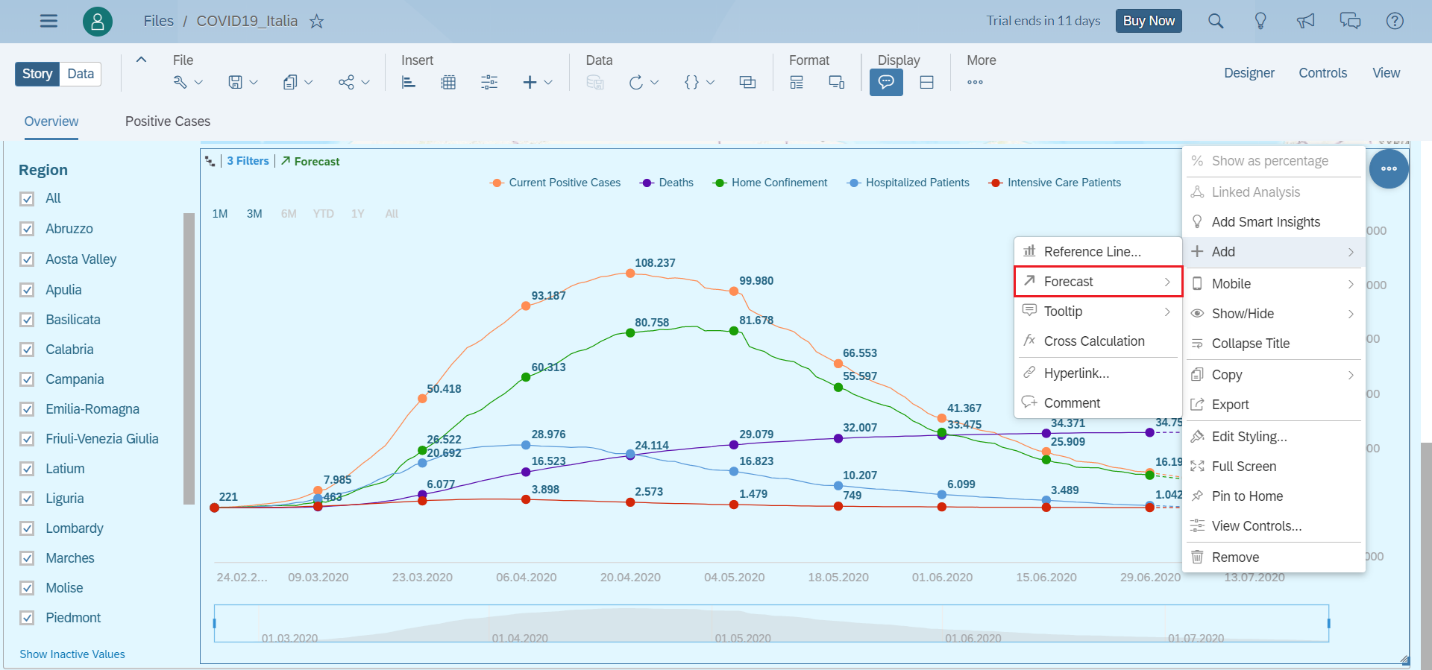Click the curly braces formulas icon
The width and height of the screenshot is (1432, 670).
click(x=692, y=82)
